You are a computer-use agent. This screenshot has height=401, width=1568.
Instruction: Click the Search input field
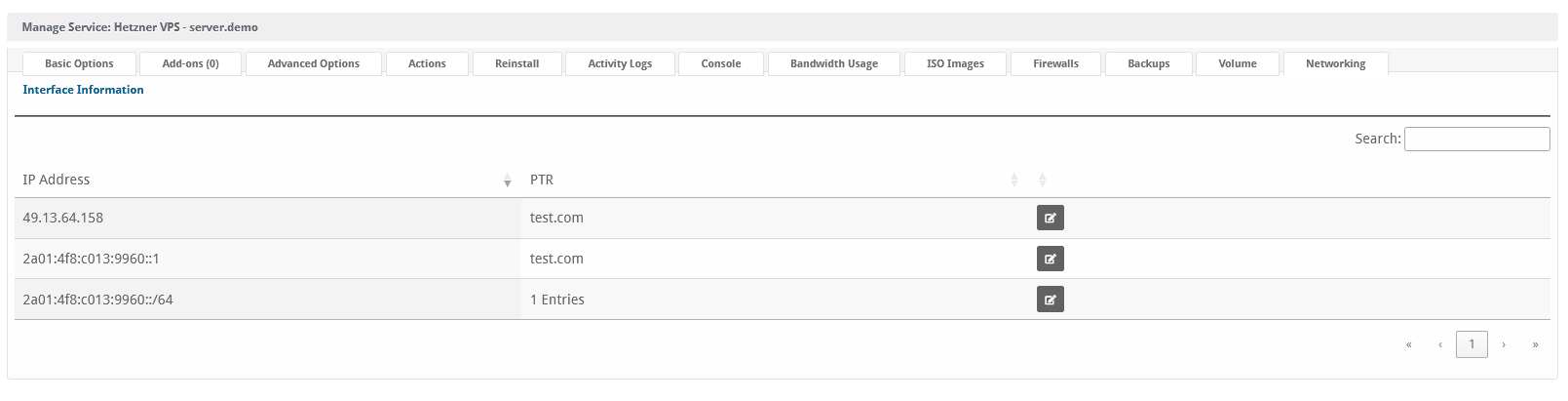click(x=1476, y=140)
